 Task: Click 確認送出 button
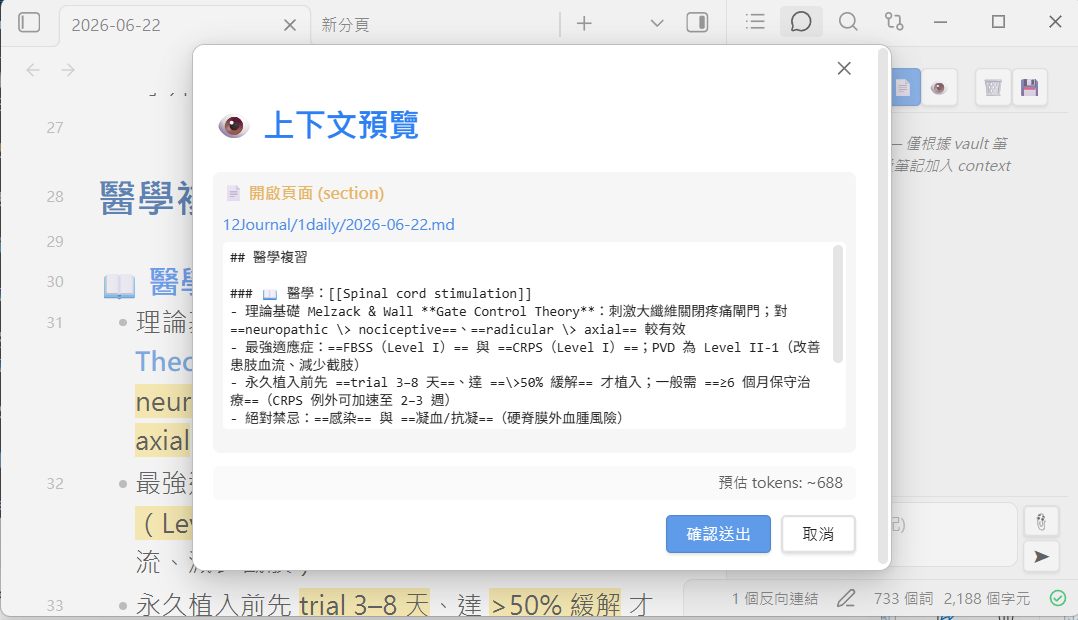pos(718,534)
